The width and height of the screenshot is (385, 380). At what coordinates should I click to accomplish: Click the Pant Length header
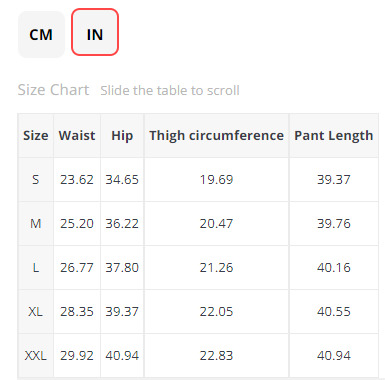[334, 135]
